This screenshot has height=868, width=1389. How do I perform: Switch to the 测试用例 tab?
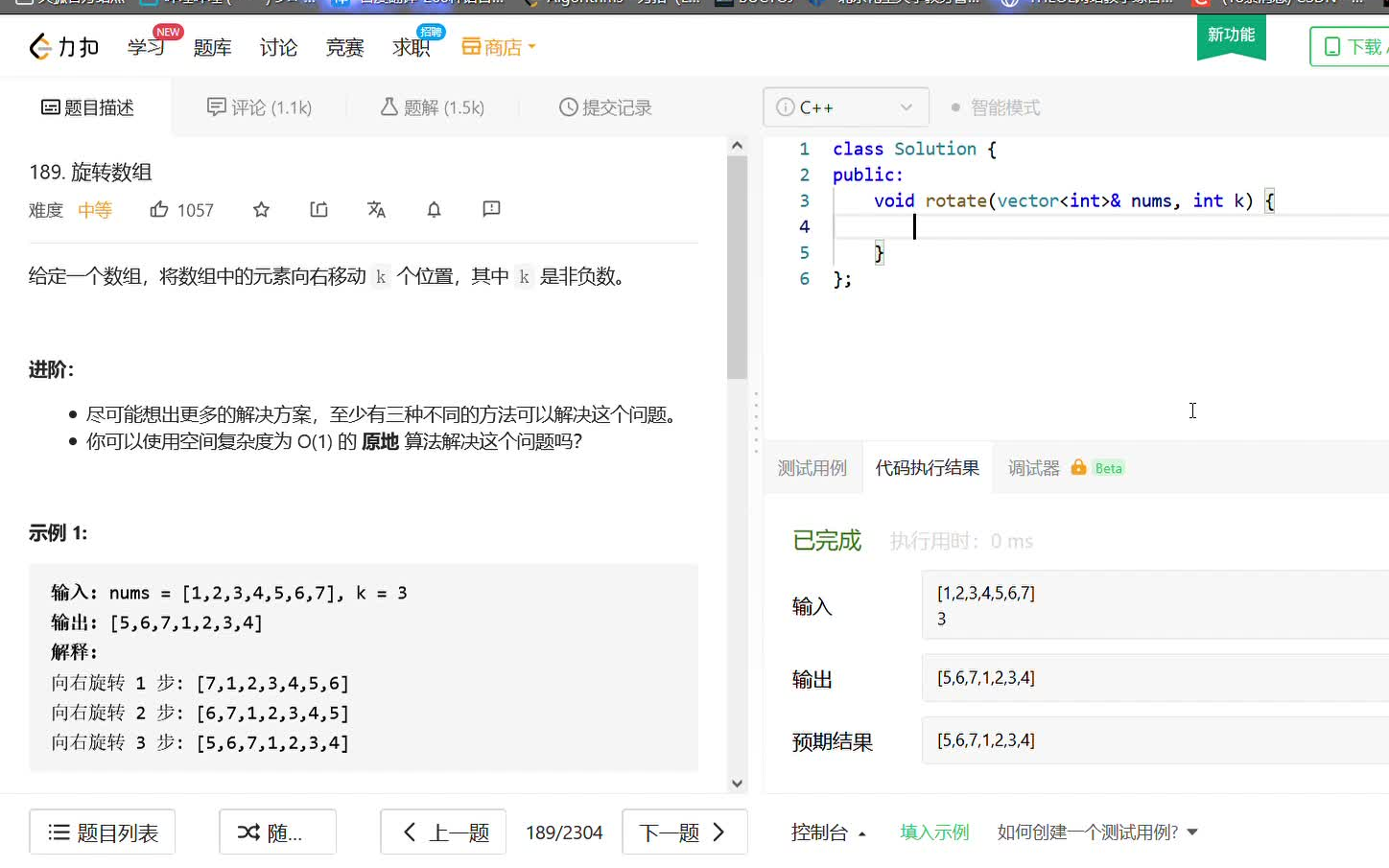[x=812, y=468]
